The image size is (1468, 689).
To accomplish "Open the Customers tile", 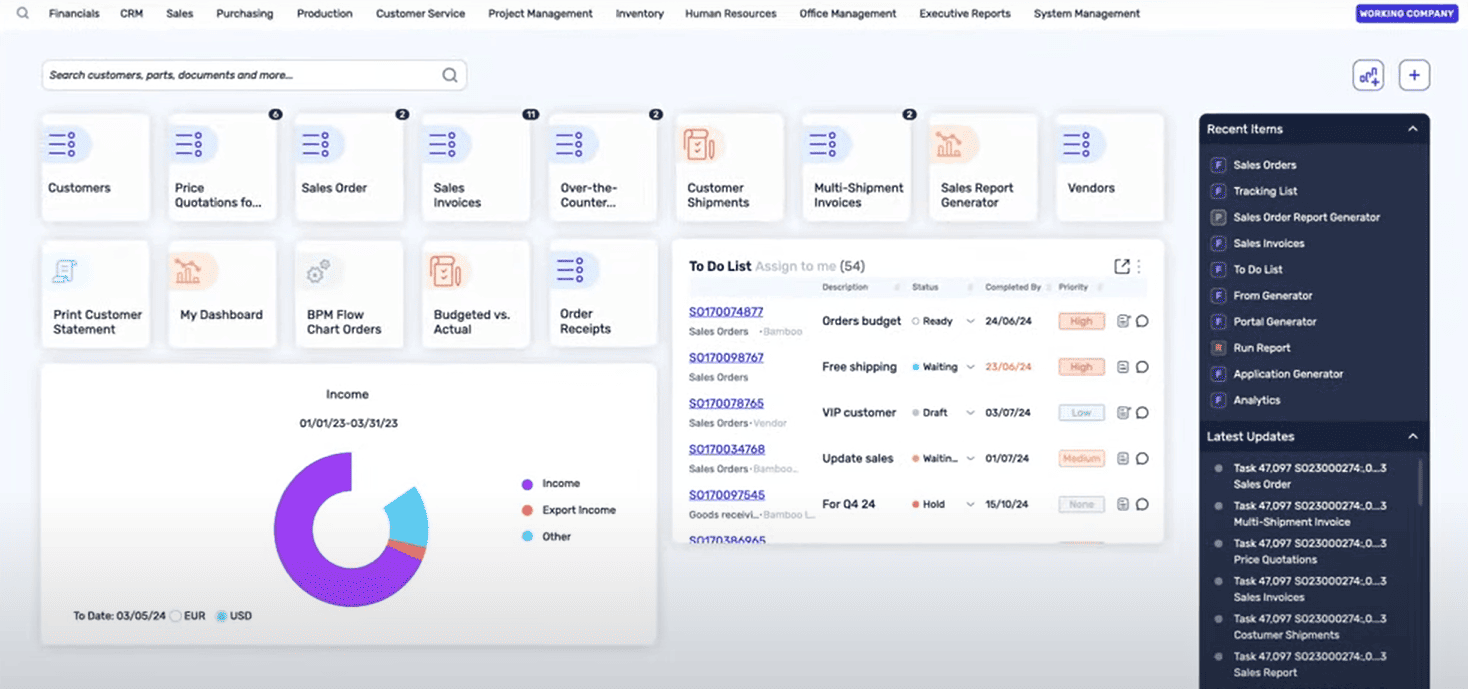I will 96,167.
